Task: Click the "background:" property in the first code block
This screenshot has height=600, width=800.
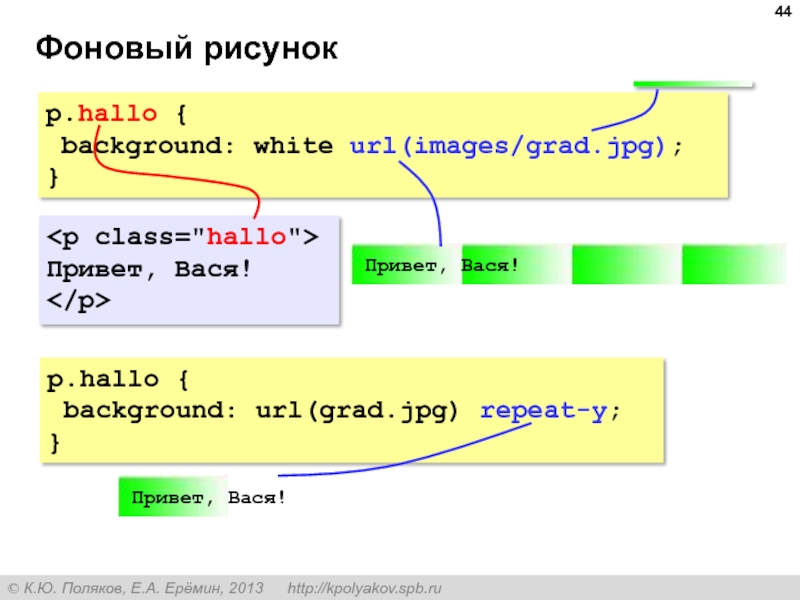Action: pyautogui.click(x=147, y=146)
